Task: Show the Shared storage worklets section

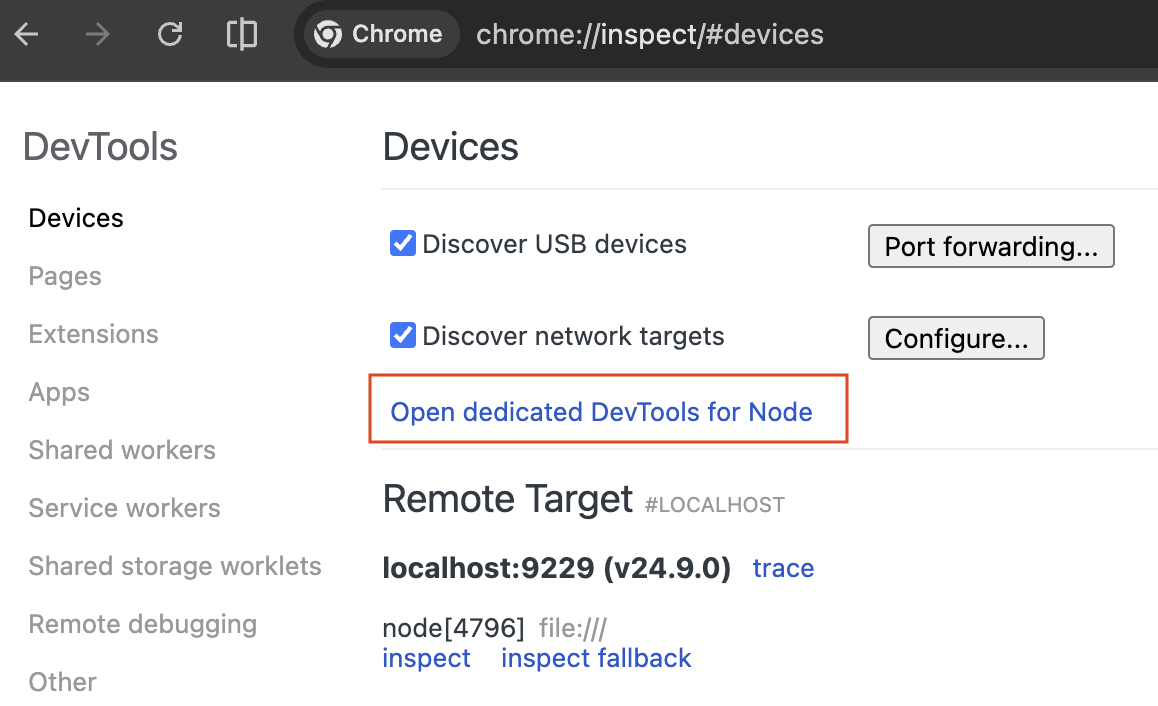Action: (x=175, y=566)
